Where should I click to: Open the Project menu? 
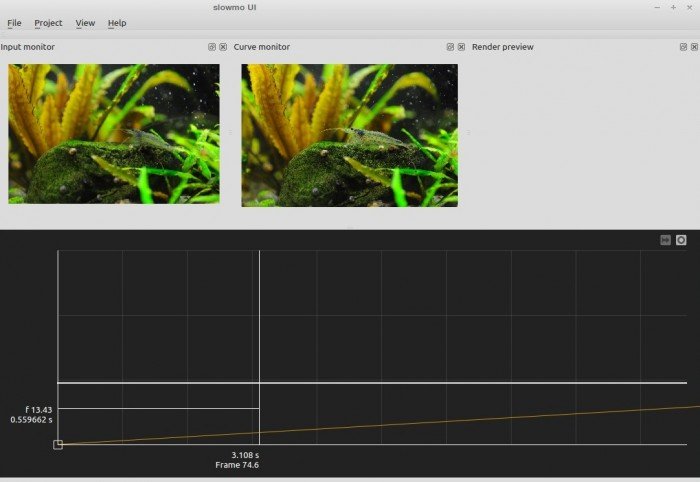click(x=48, y=23)
